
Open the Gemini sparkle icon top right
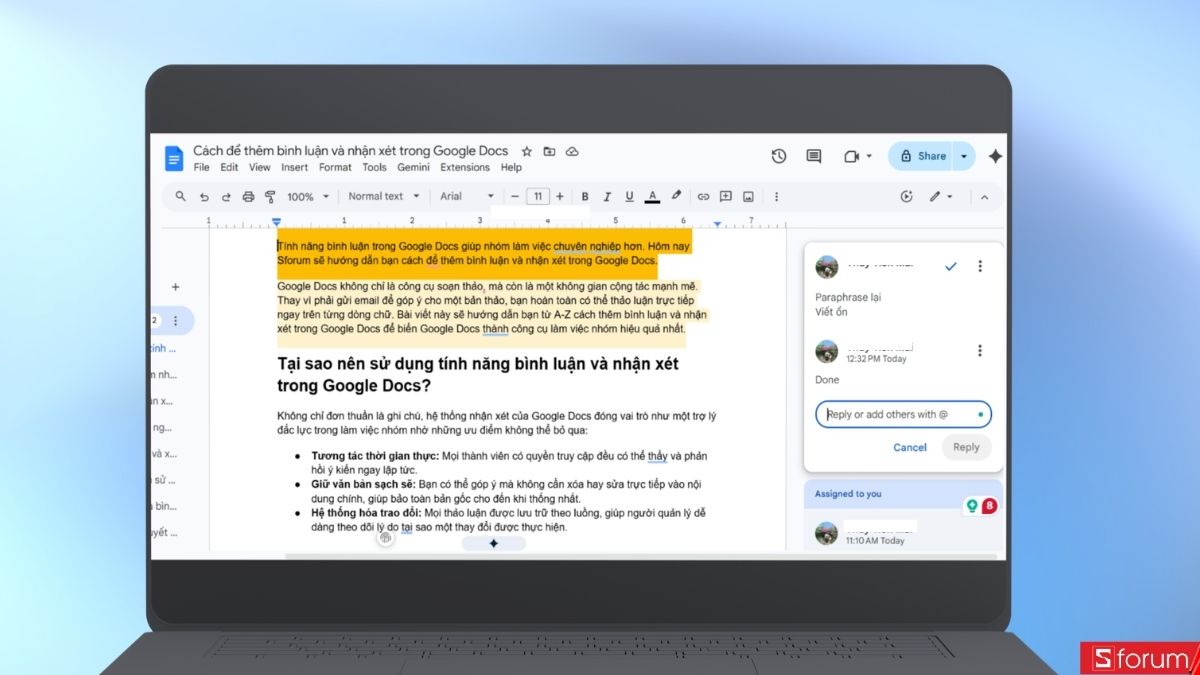point(995,156)
